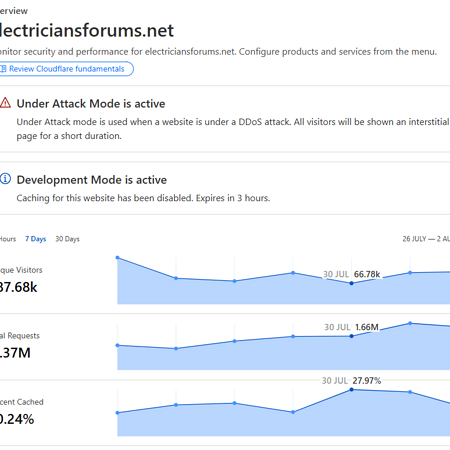
Task: Click the Under Attack Mode is active heading
Action: [x=91, y=104]
